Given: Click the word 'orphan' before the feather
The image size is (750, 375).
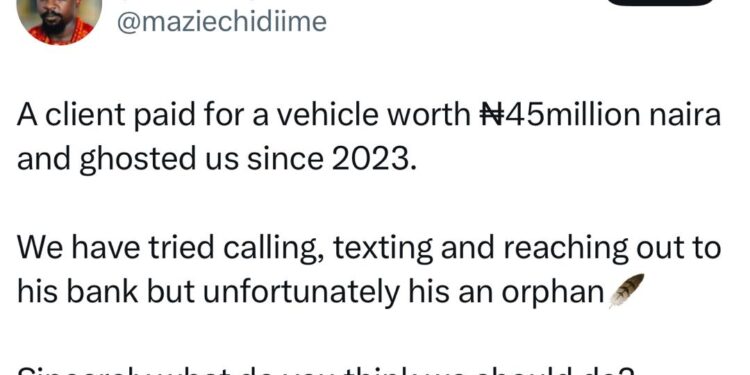Looking at the screenshot, I should tap(552, 293).
